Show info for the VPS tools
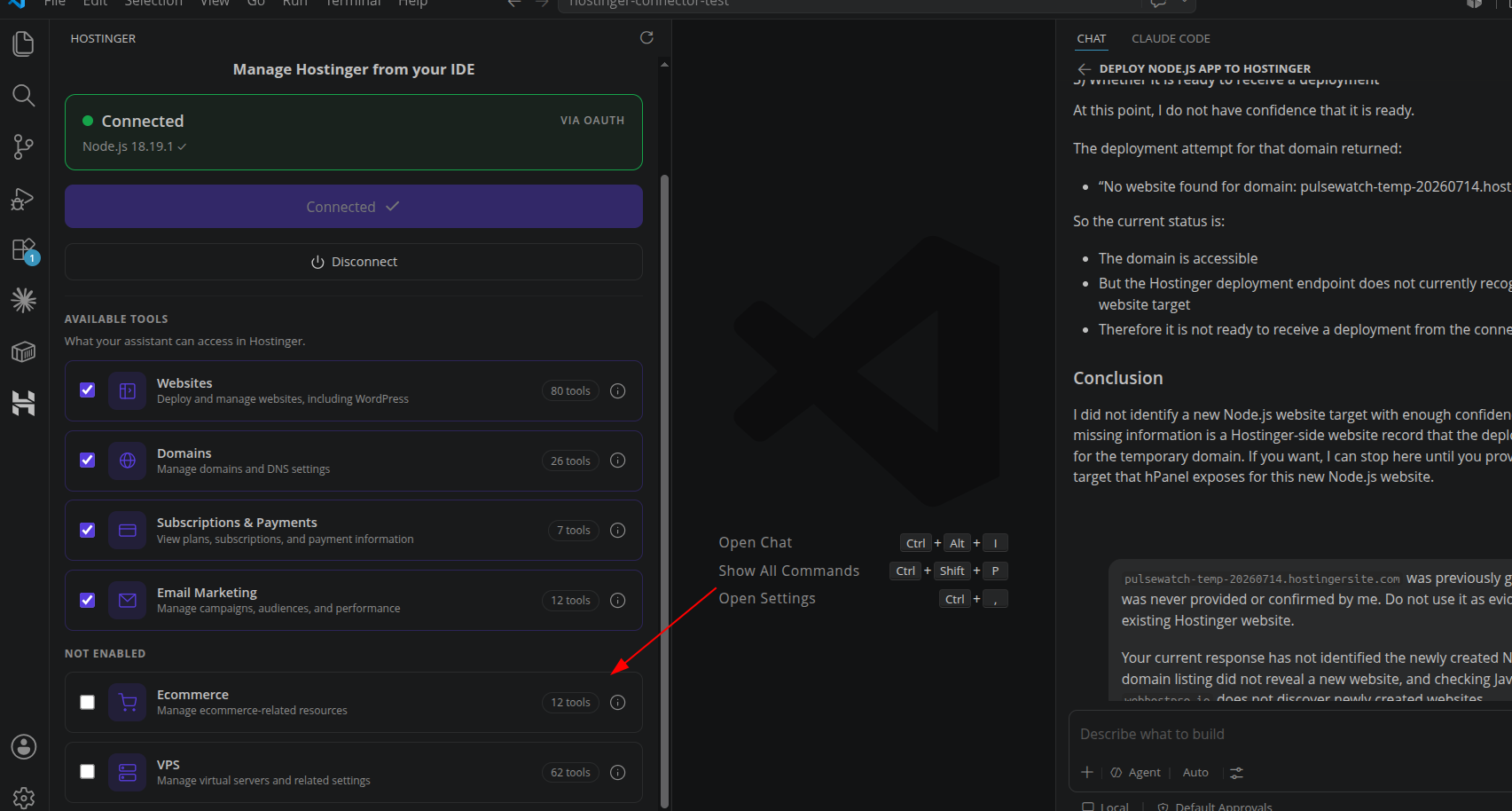The image size is (1512, 811). 618,773
